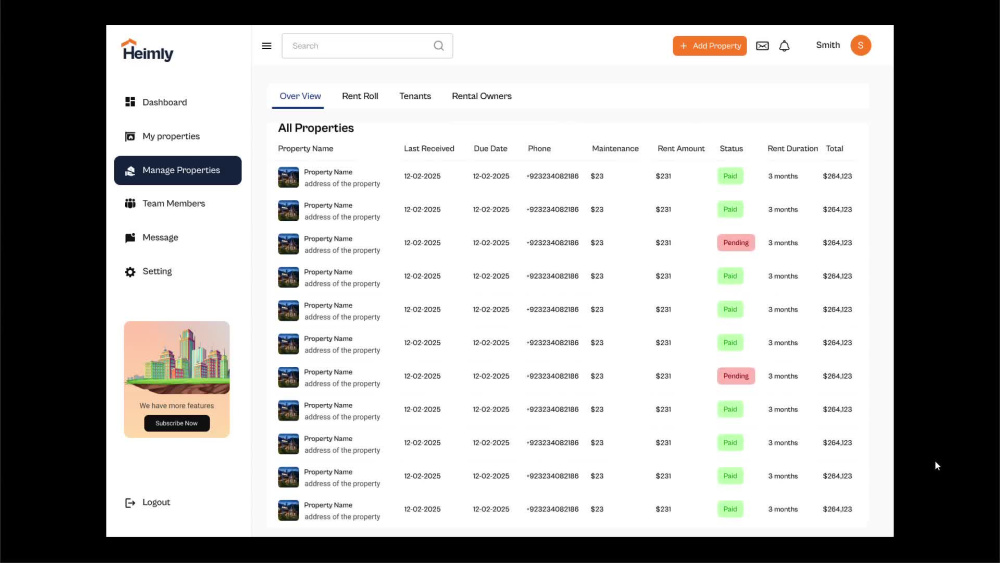The width and height of the screenshot is (1000, 563).
Task: Click the All Properties heading
Action: click(316, 128)
